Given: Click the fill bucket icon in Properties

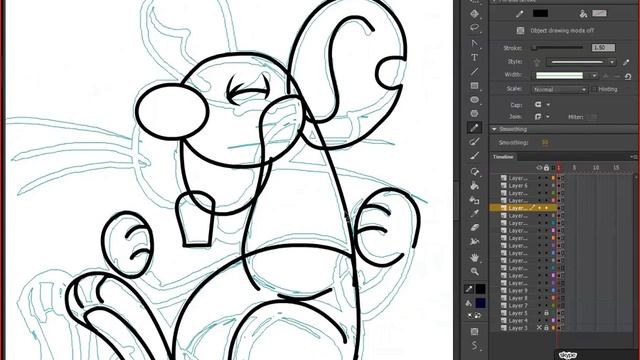Looking at the screenshot, I should coord(583,14).
